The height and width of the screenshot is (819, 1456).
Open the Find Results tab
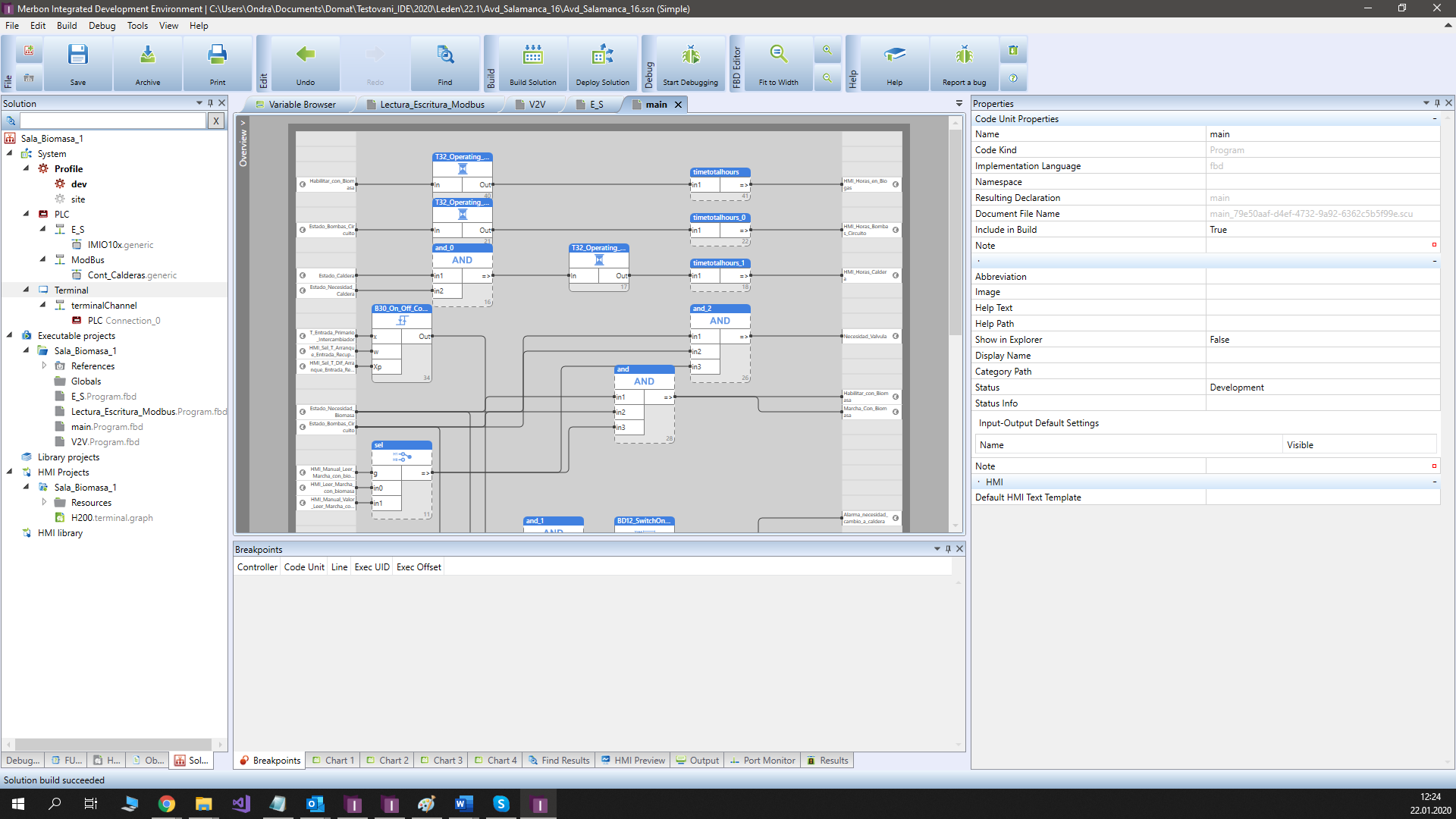[560, 761]
